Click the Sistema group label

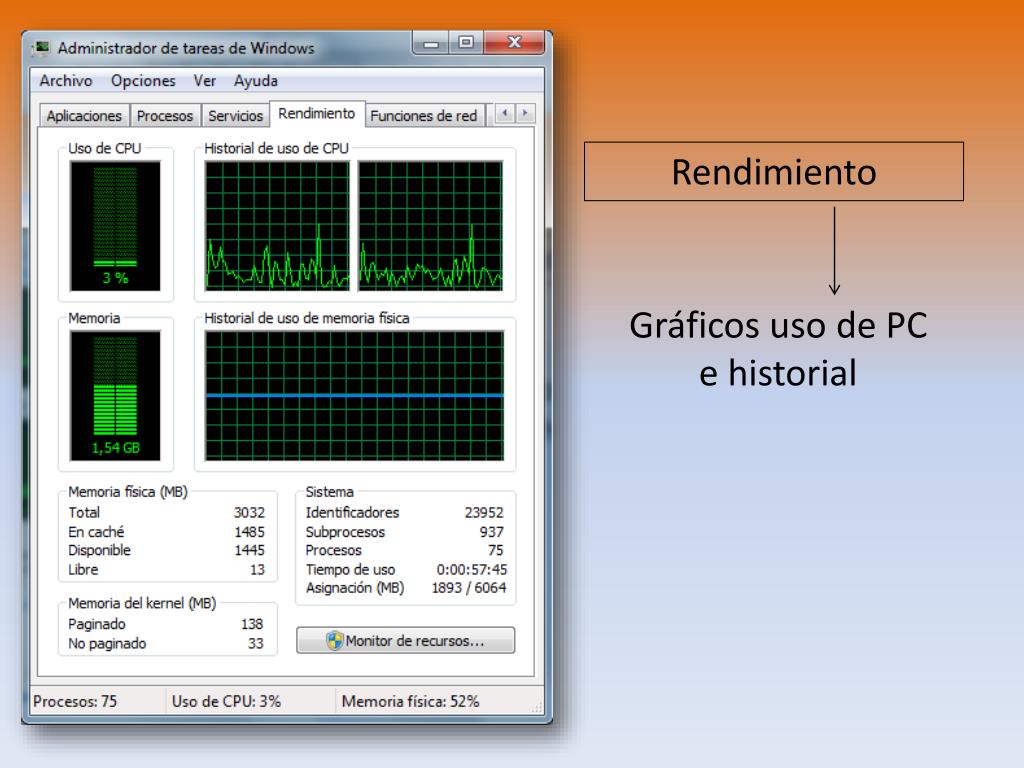coord(329,492)
